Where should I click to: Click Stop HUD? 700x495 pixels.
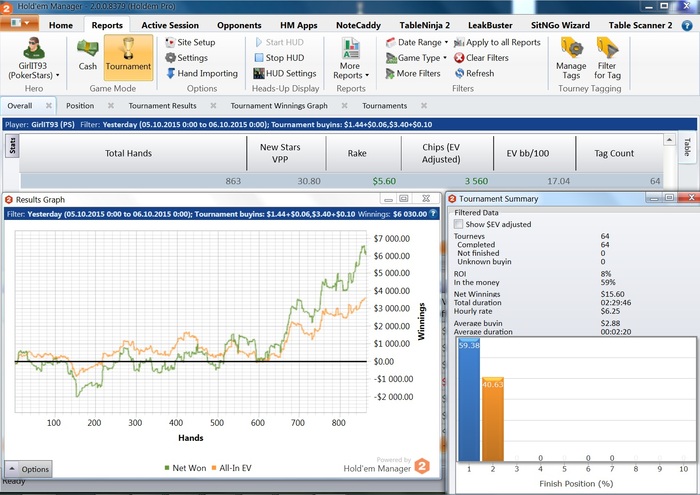point(279,58)
